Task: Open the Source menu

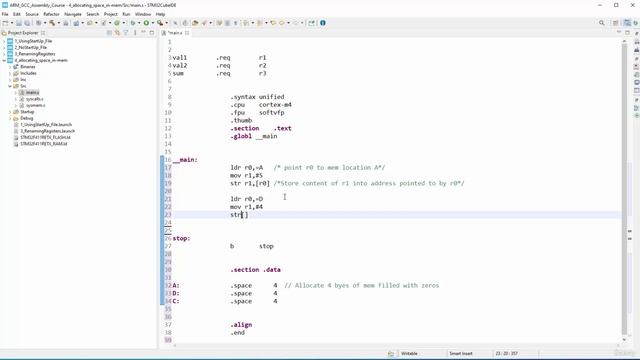Action: (32, 14)
